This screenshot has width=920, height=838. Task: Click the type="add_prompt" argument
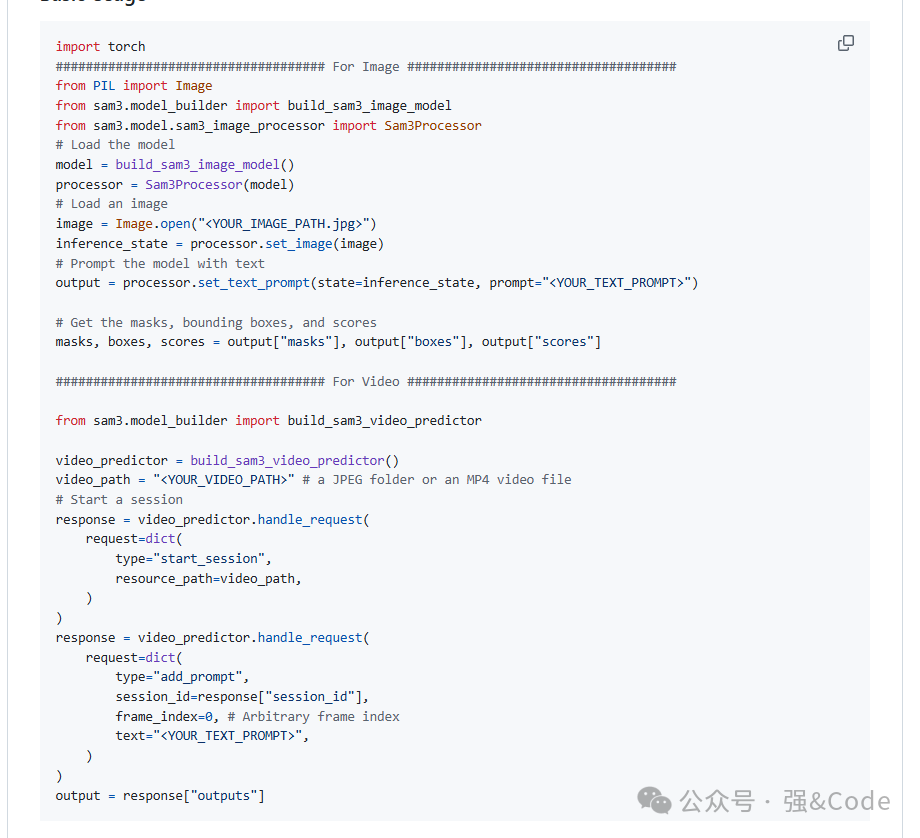(182, 677)
